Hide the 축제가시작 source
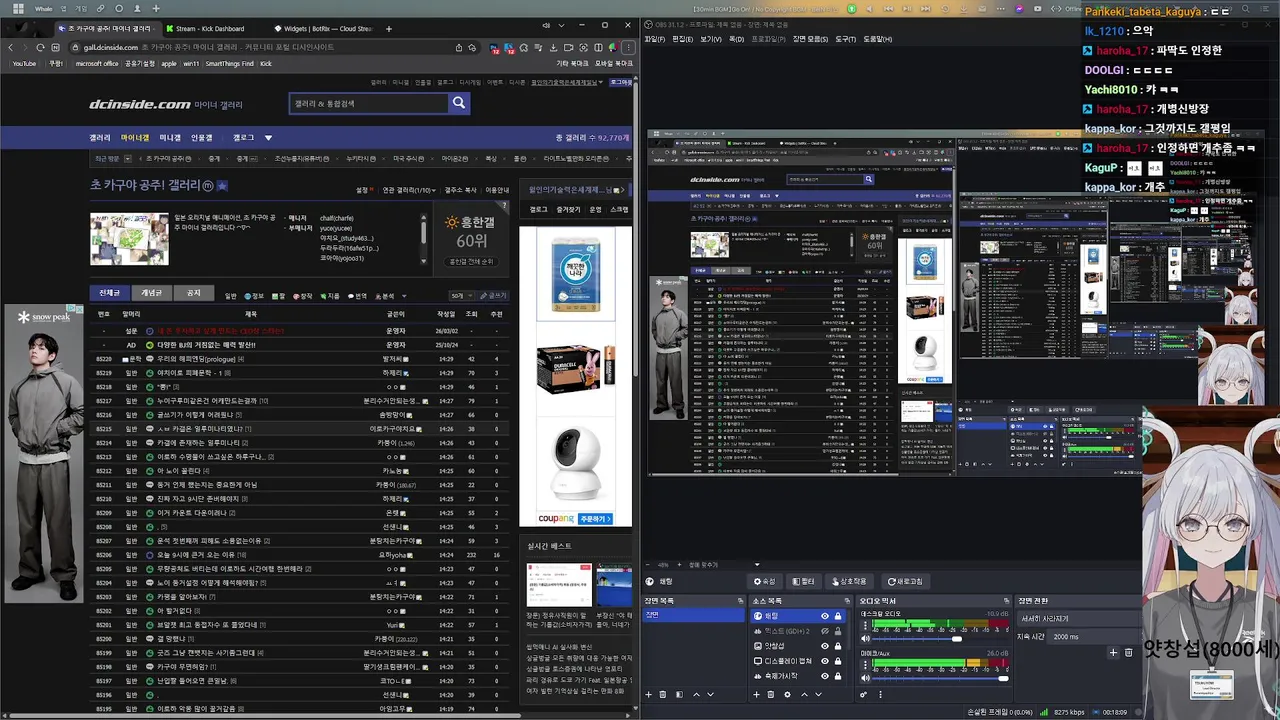 (825, 676)
